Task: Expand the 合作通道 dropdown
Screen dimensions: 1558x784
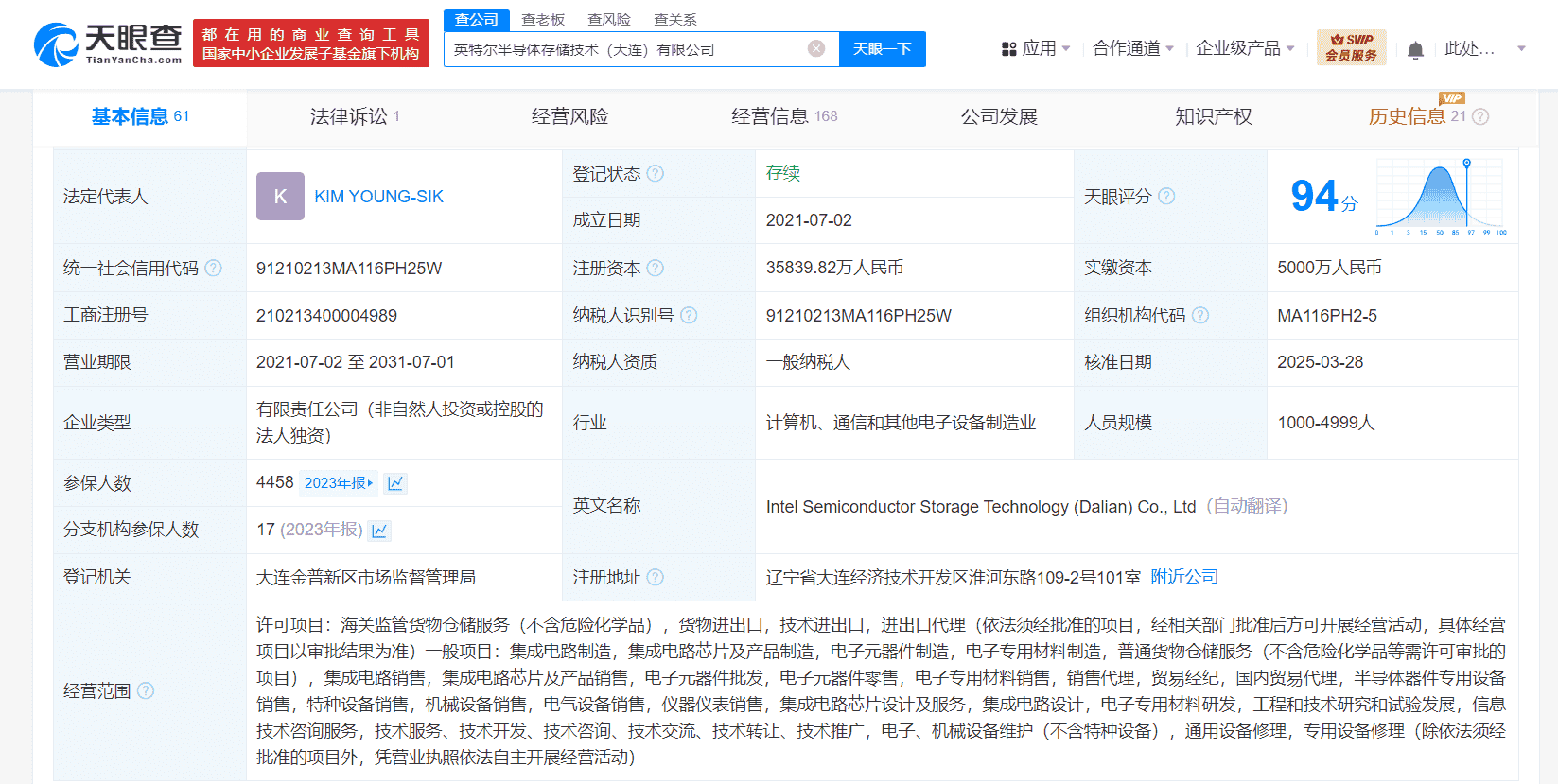Action: [1132, 48]
